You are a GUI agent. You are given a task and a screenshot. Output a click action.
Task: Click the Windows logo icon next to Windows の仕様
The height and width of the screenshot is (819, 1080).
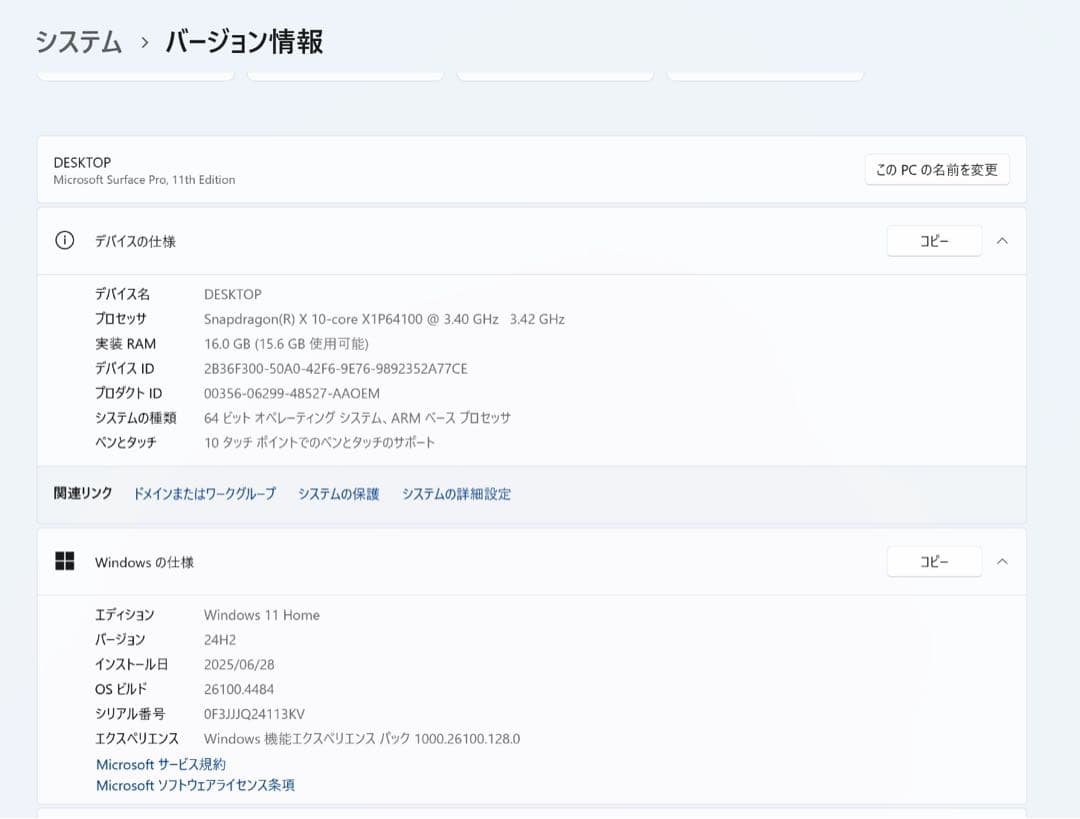click(64, 561)
